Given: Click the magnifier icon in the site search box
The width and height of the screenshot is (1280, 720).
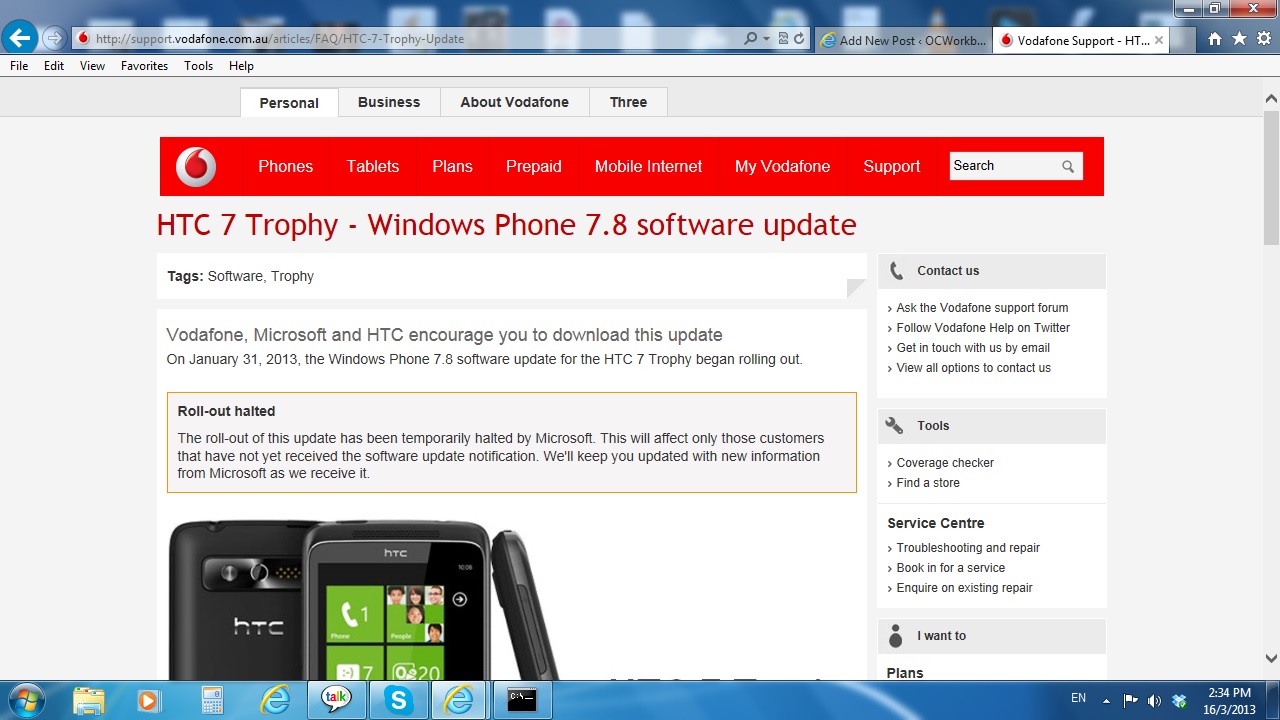Looking at the screenshot, I should (x=1068, y=167).
